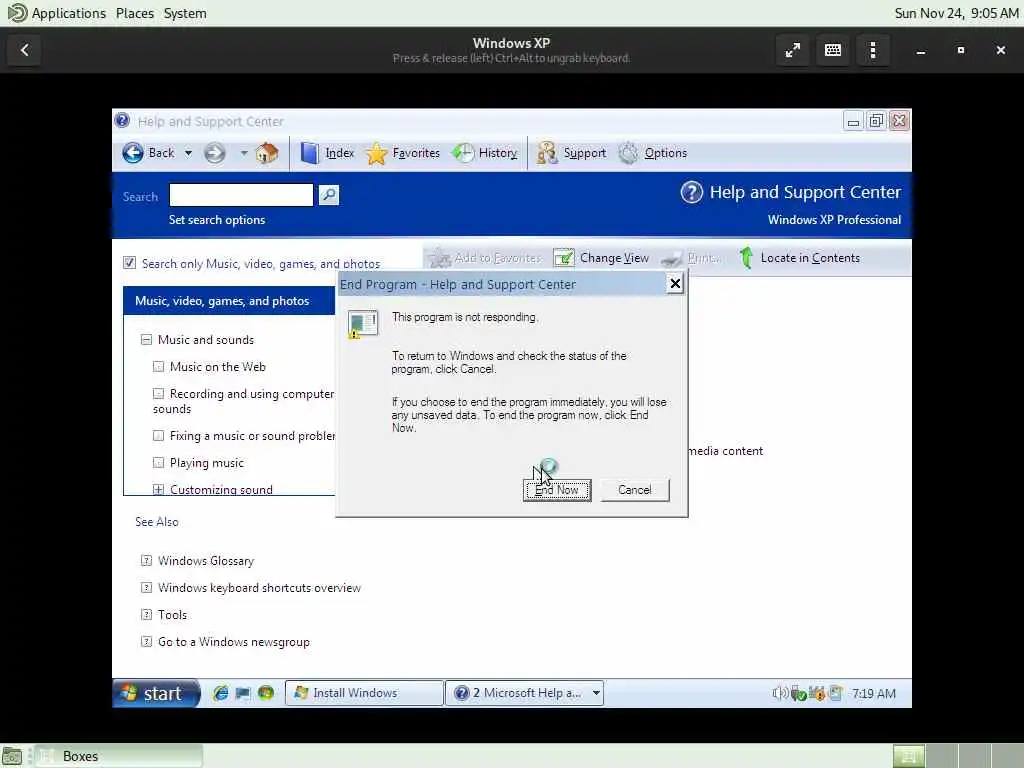Go to Help Center Home icon
Screen dimensions: 1024x768
tap(266, 153)
